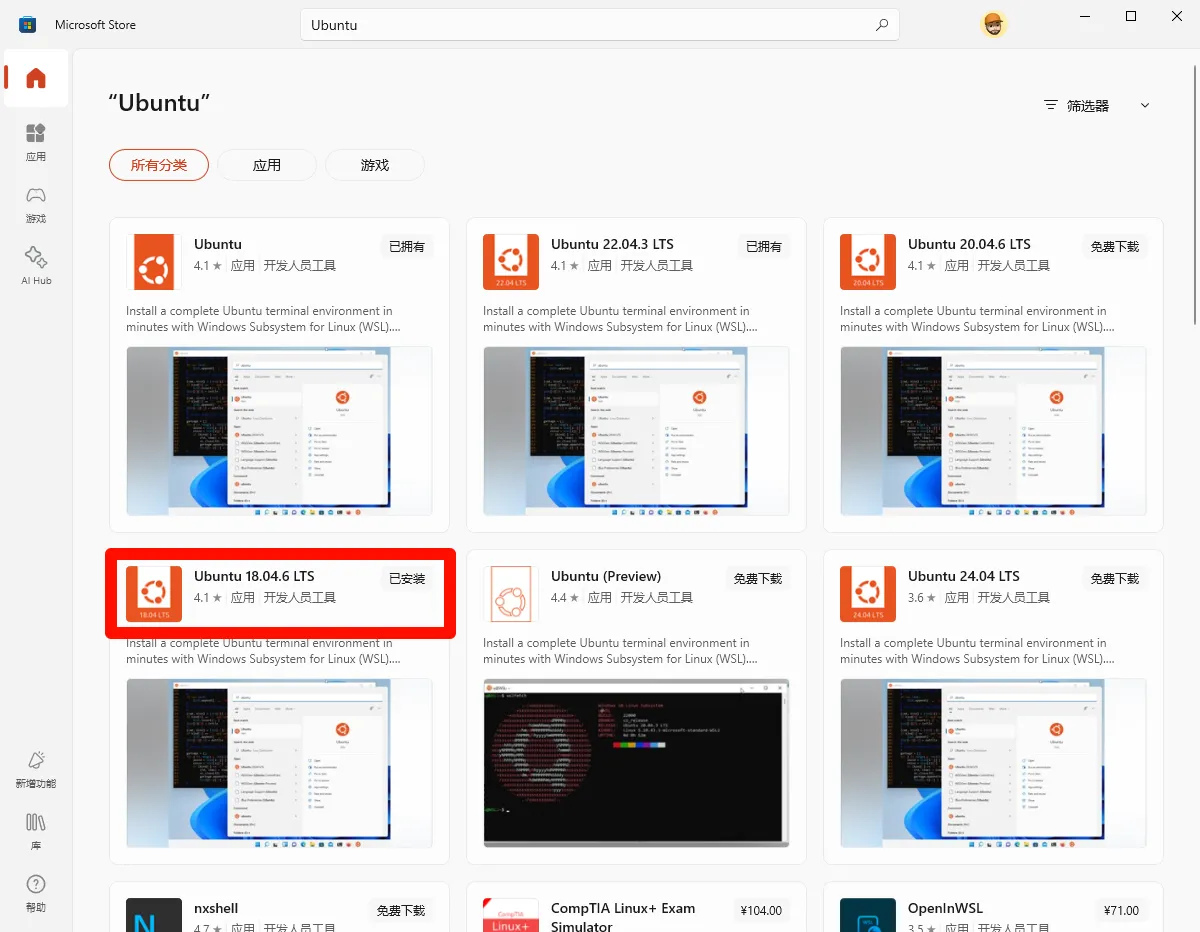Click the Microsoft Store logo icon
1200x932 pixels.
[x=28, y=24]
